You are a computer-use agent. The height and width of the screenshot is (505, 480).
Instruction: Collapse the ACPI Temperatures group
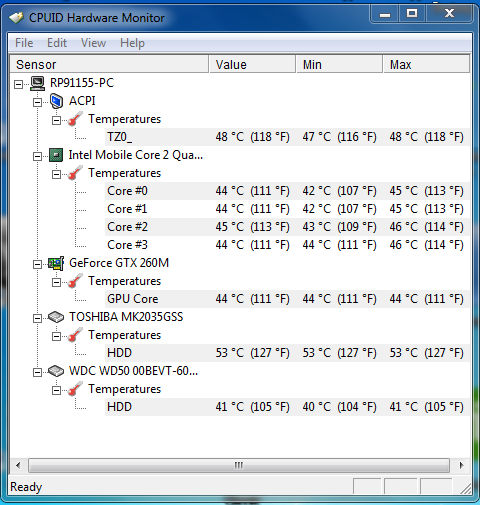coord(57,120)
